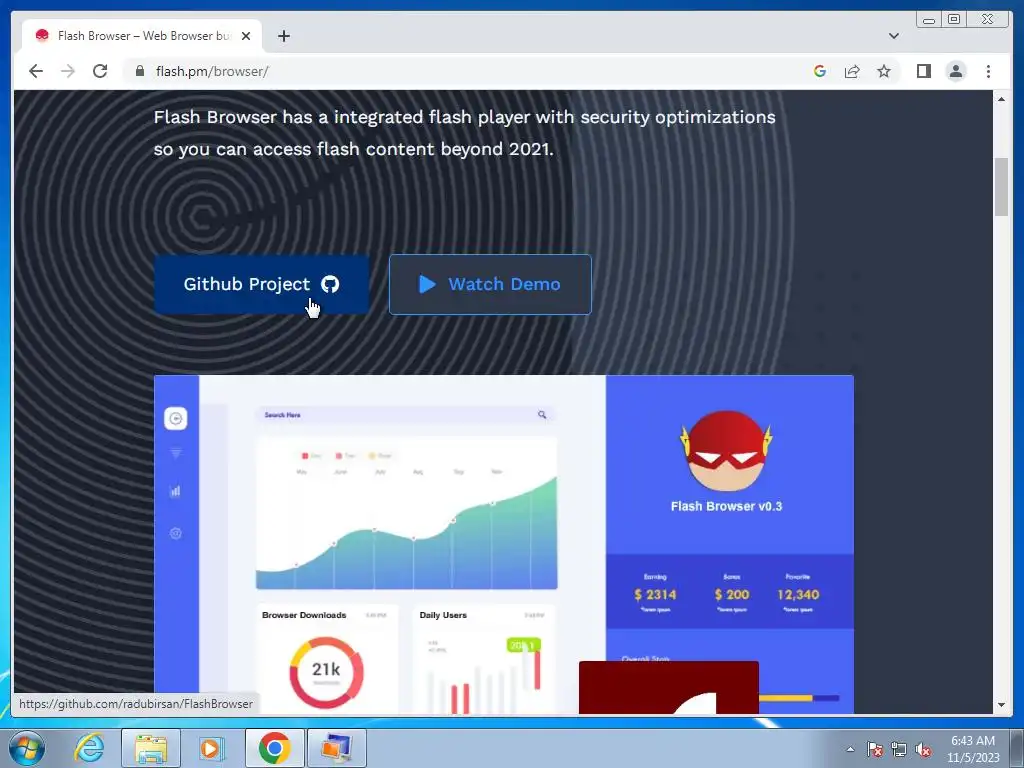Click the muted volume tray icon
This screenshot has height=768, width=1024.
tap(923, 749)
